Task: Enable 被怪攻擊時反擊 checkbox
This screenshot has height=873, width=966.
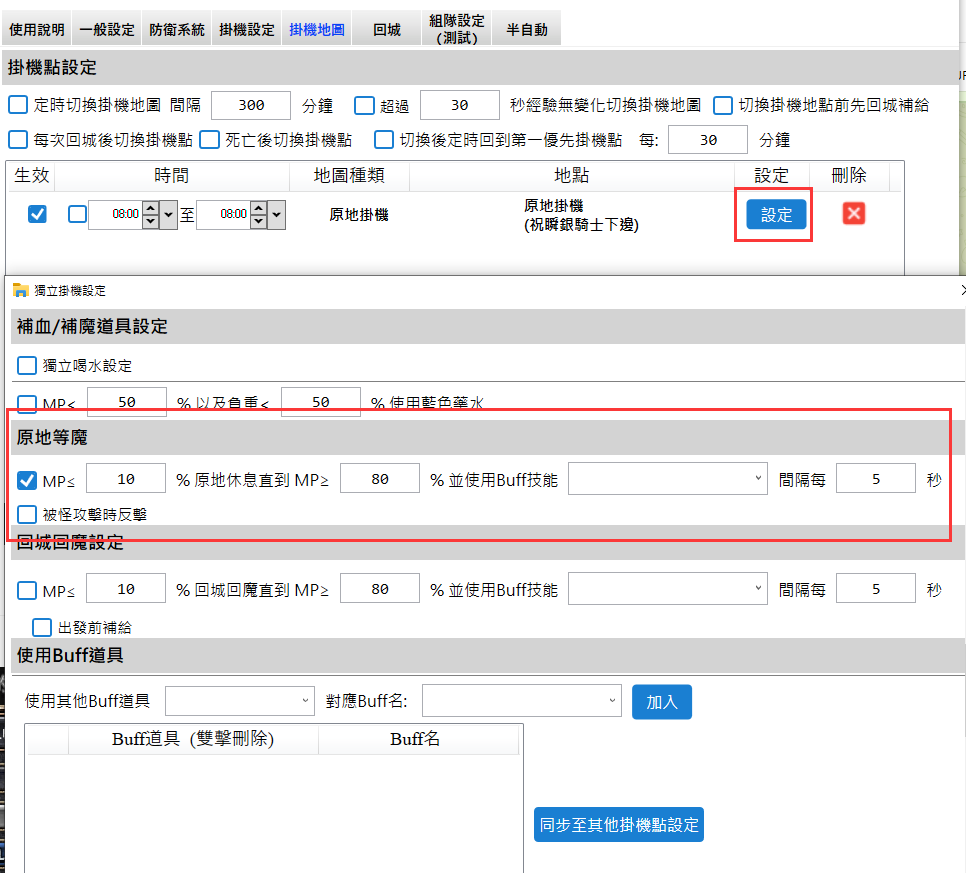Action: (x=27, y=514)
